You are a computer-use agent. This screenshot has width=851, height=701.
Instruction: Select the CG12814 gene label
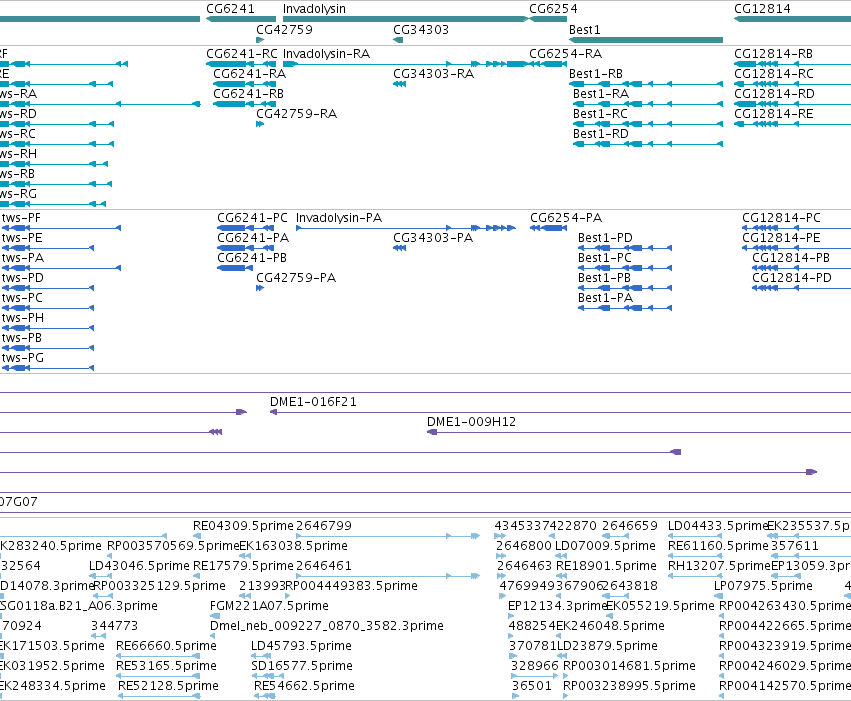[762, 9]
